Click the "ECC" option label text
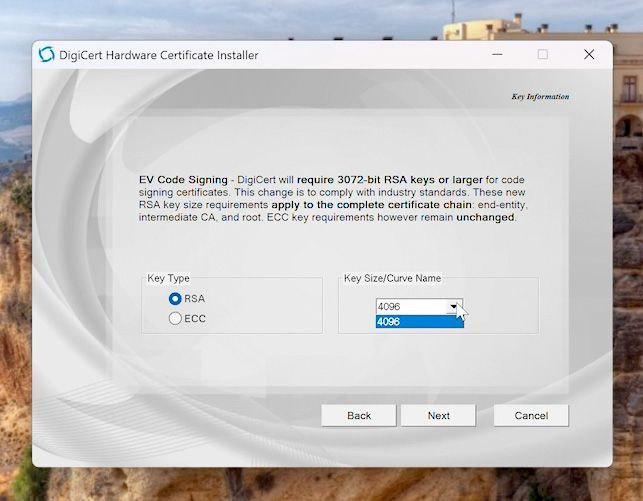Image resolution: width=643 pixels, height=501 pixels. 195,318
